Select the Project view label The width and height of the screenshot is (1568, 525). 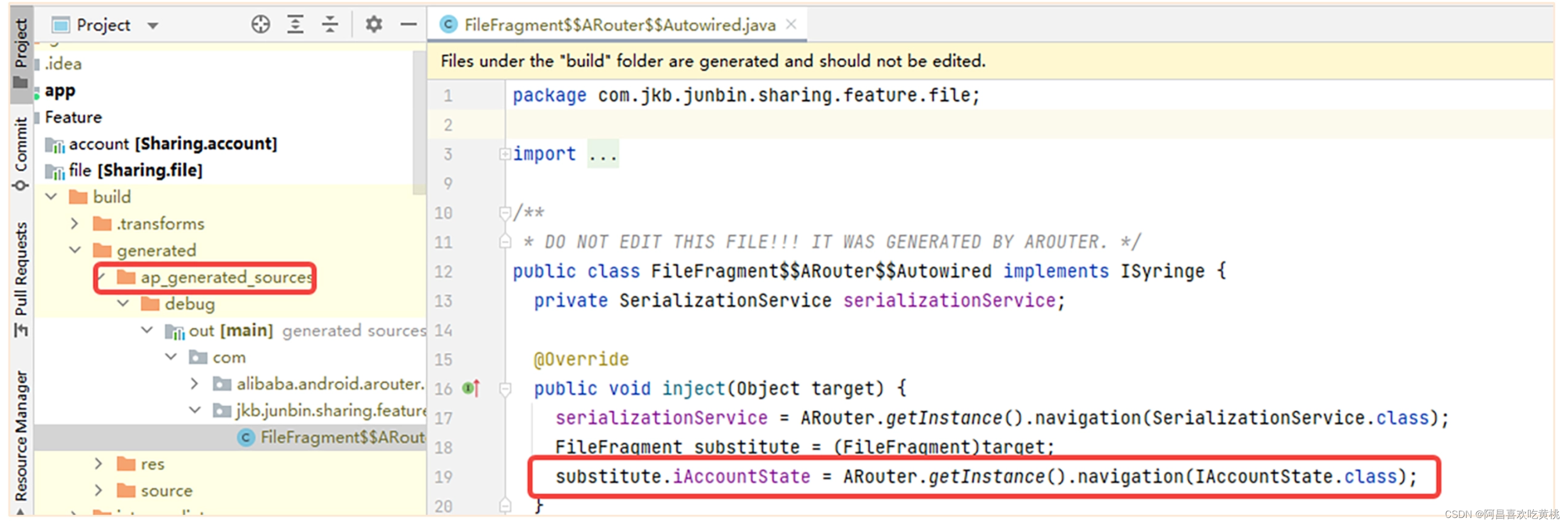click(104, 25)
